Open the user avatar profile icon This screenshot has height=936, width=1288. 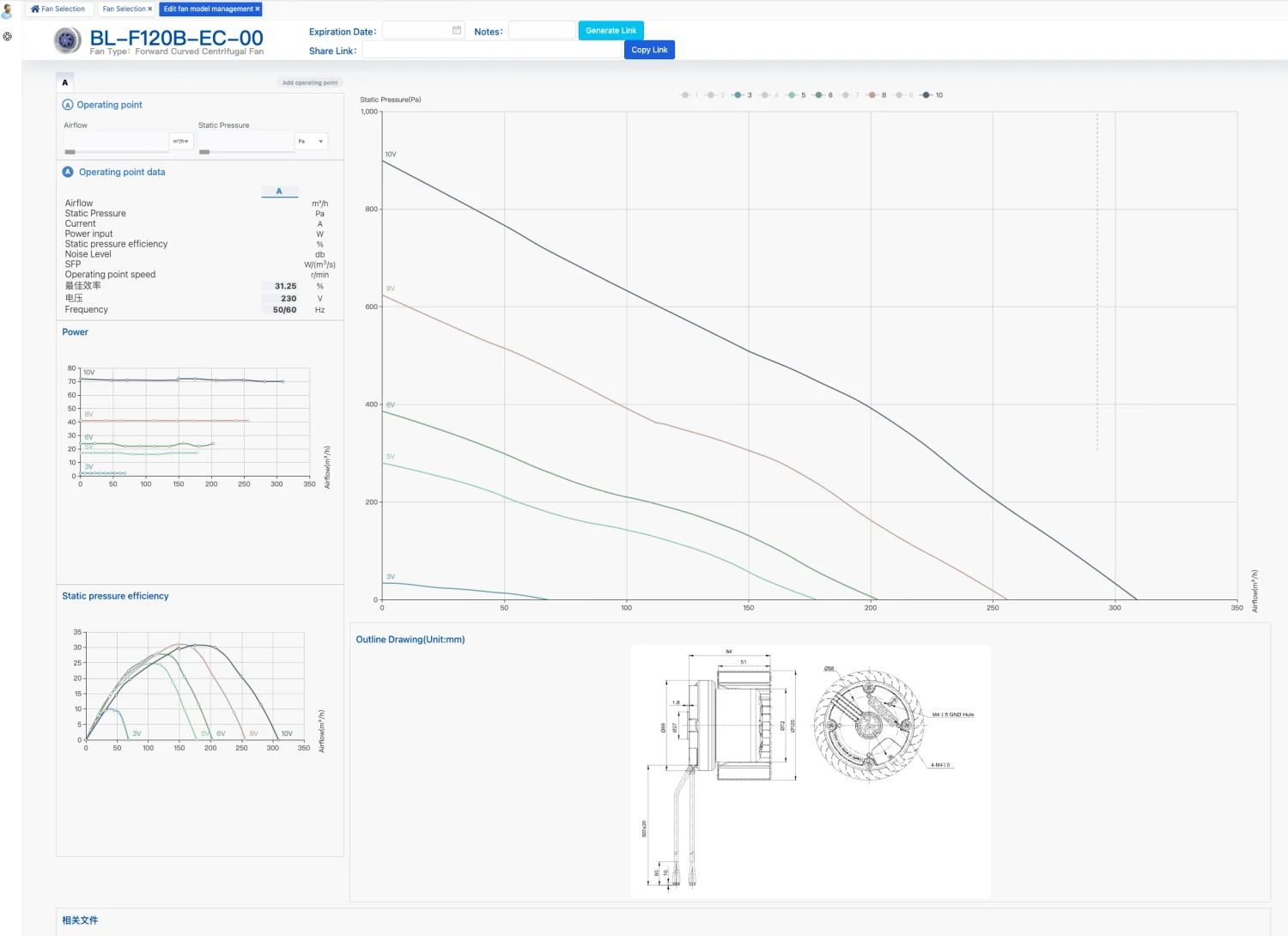[x=7, y=11]
